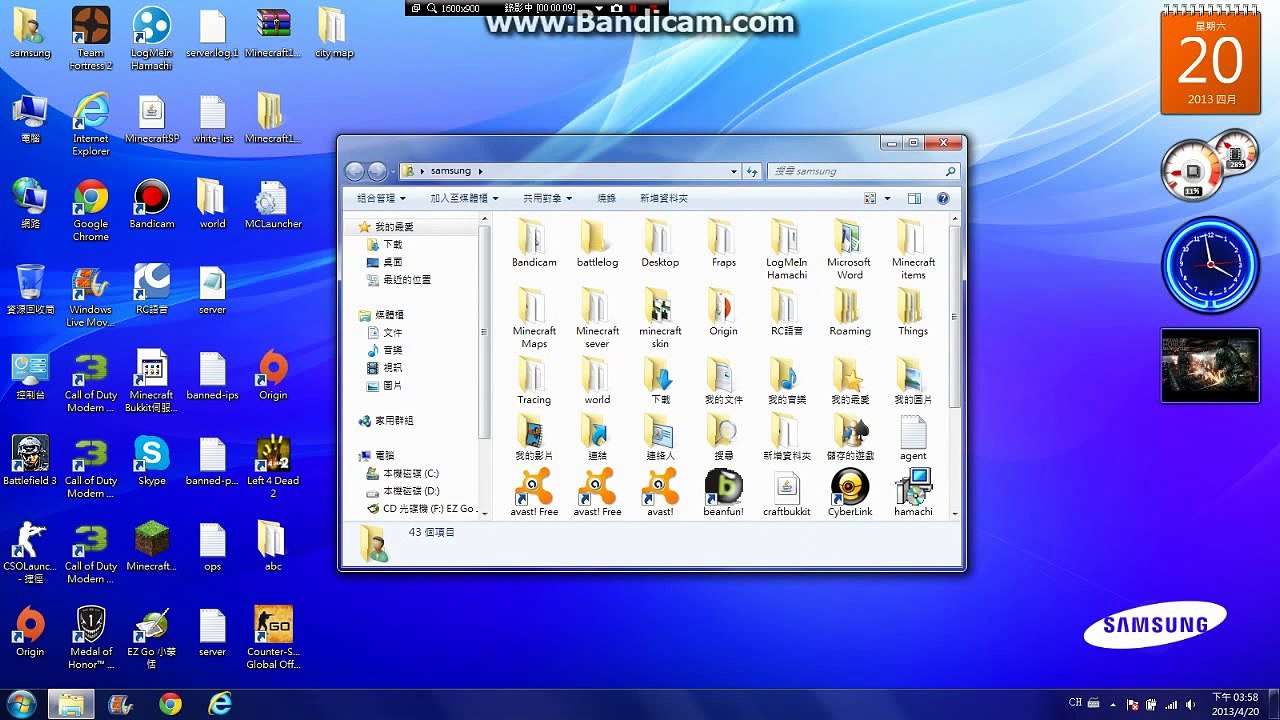Select the banned-ips file on desktop
Screen dimensions: 1280x720
pyautogui.click(x=212, y=375)
